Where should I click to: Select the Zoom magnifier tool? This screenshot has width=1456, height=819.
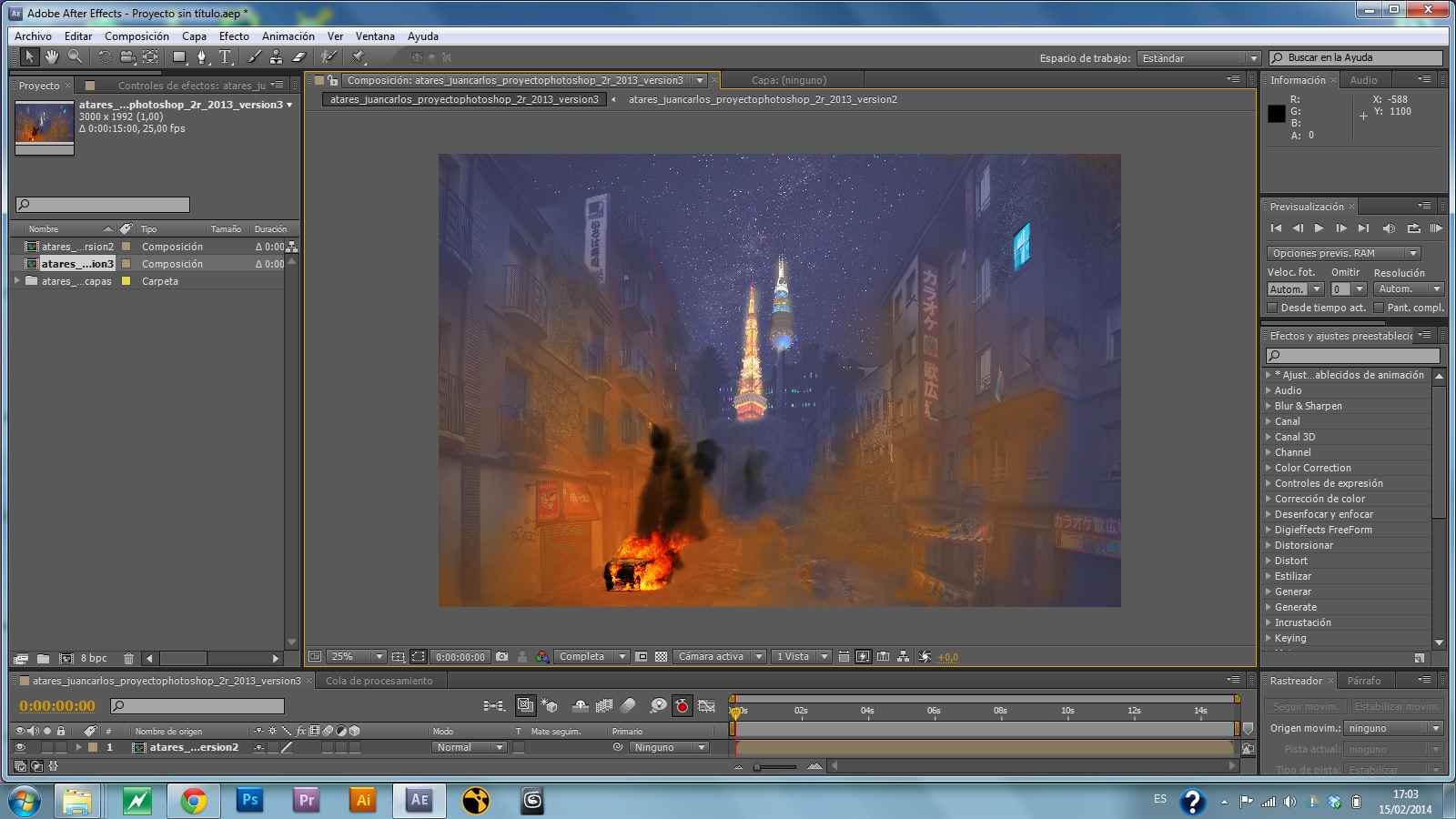[x=75, y=57]
